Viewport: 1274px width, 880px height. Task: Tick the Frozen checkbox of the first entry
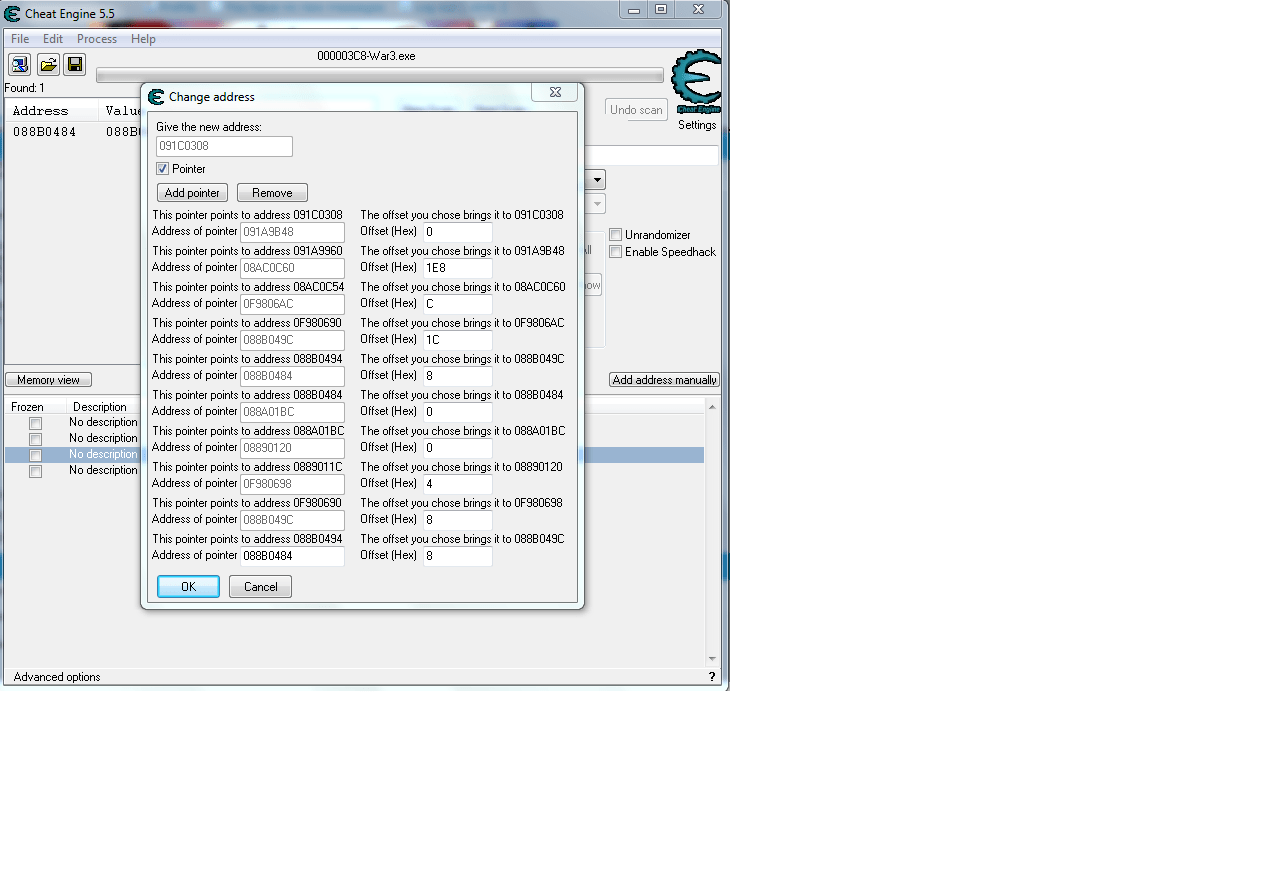click(36, 423)
